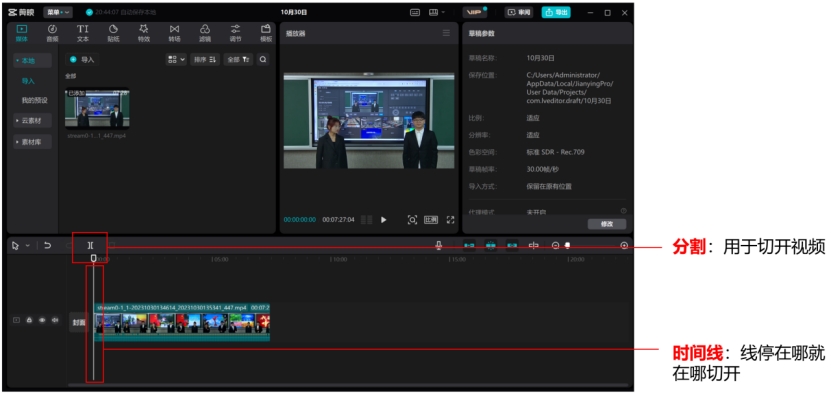Click the audio level meter icon in player
This screenshot has width=831, height=395.
click(x=366, y=220)
